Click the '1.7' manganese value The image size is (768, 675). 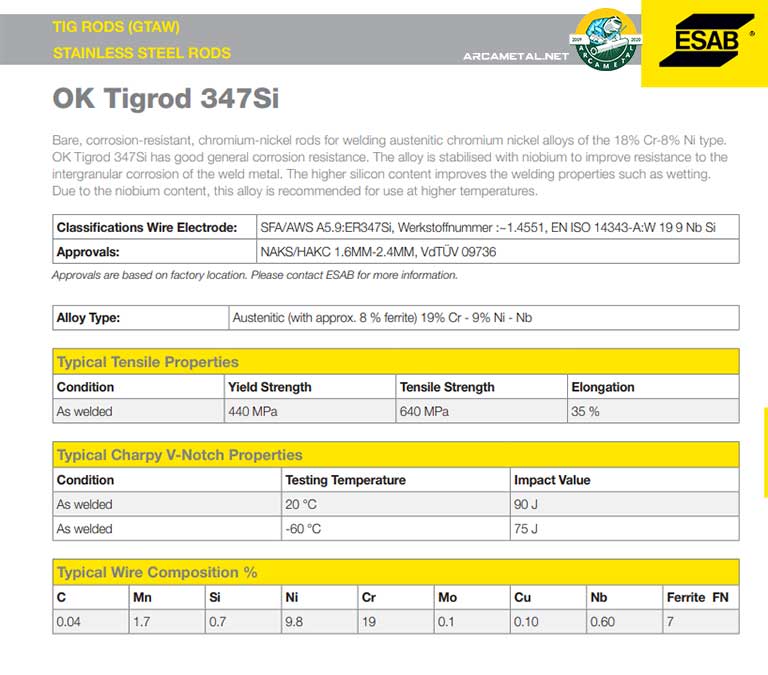click(141, 622)
